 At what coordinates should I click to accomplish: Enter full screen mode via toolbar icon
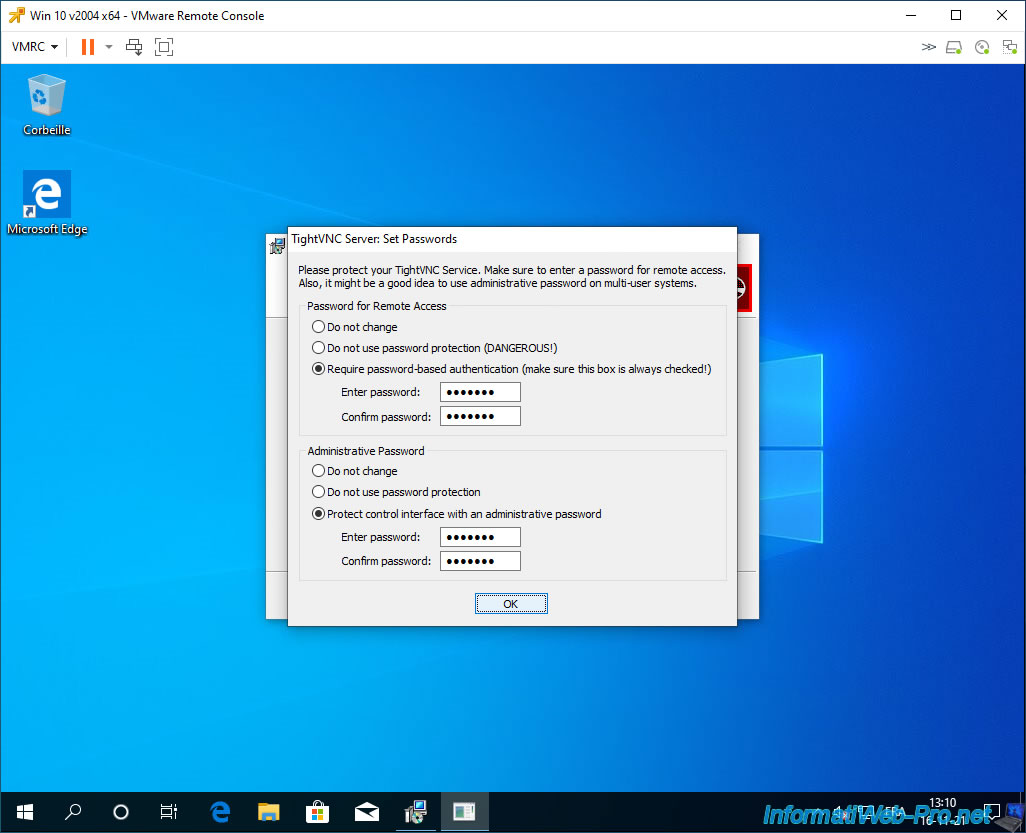[x=164, y=47]
